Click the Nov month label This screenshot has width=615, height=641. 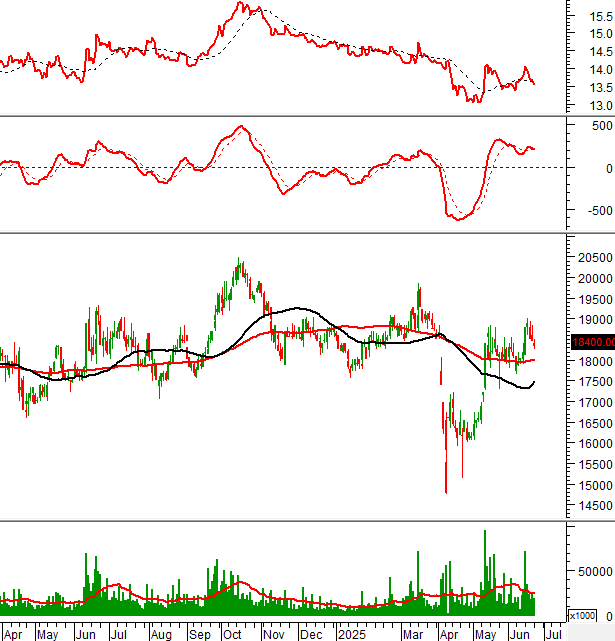(274, 634)
